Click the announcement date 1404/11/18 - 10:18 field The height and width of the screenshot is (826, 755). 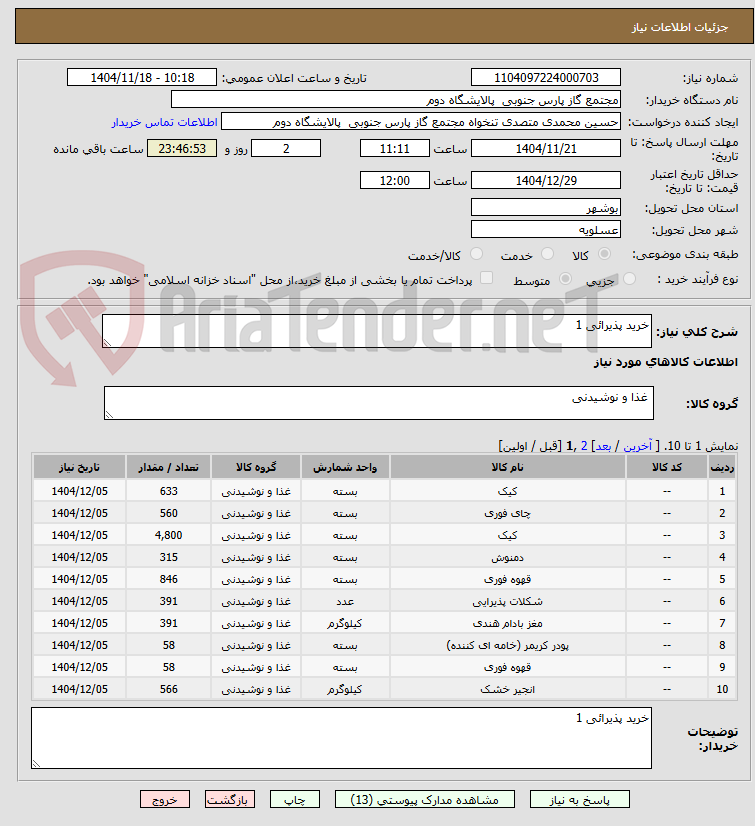(142, 77)
